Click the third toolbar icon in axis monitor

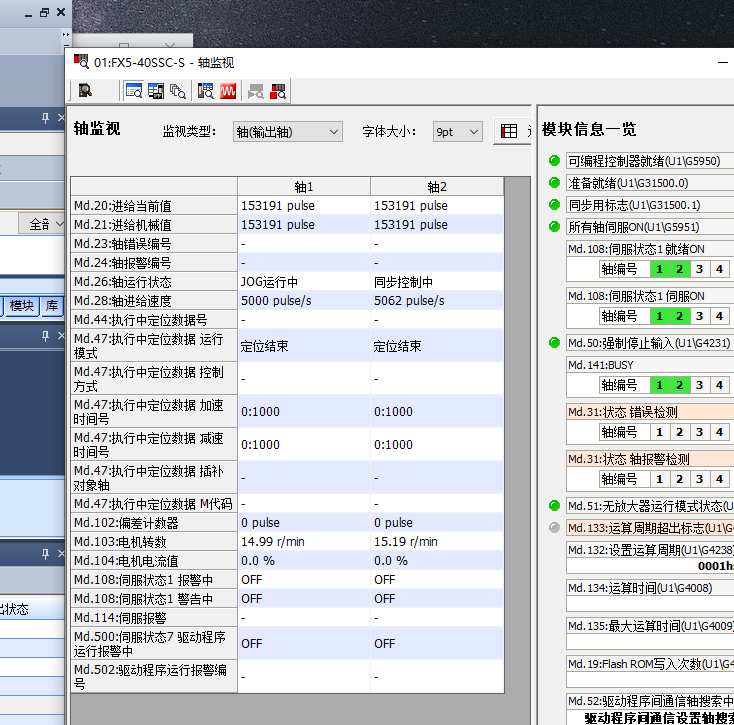tap(156, 91)
